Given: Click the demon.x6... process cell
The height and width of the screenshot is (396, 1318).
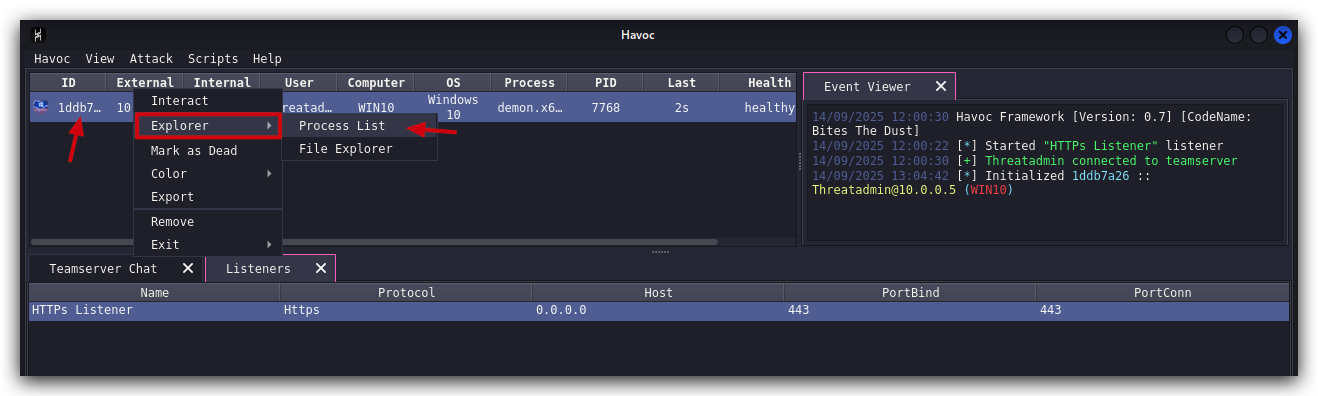Looking at the screenshot, I should coord(529,107).
